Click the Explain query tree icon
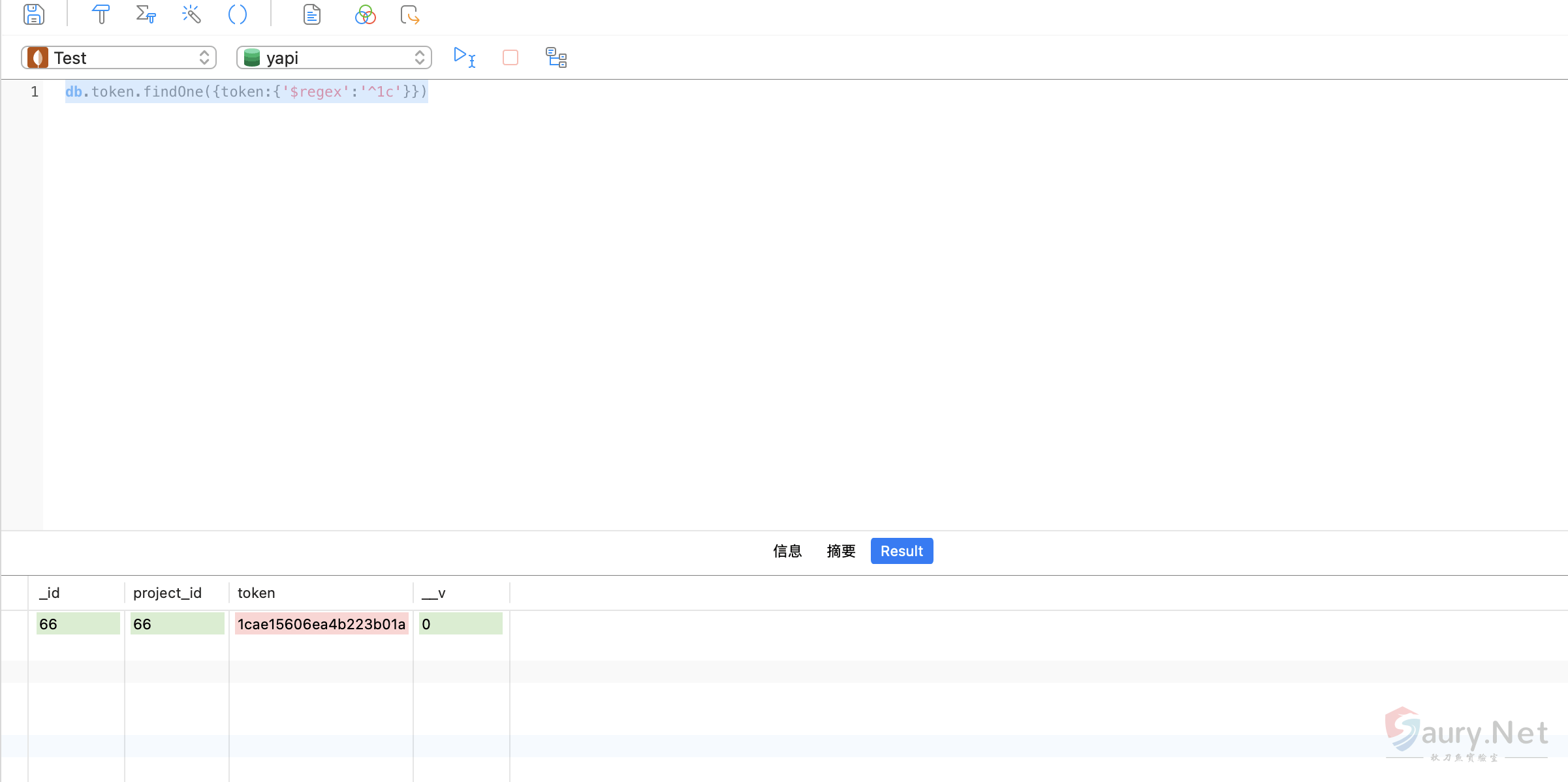The height and width of the screenshot is (782, 1568). click(556, 57)
